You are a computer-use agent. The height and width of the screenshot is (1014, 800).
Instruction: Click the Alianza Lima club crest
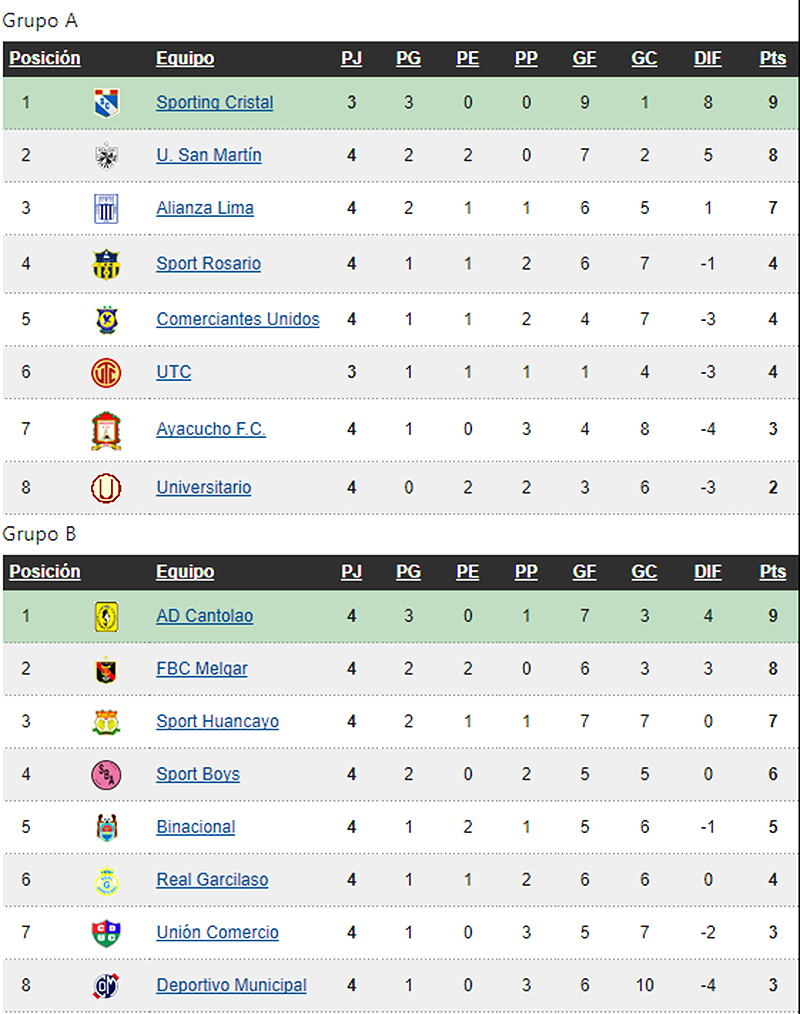[106, 209]
